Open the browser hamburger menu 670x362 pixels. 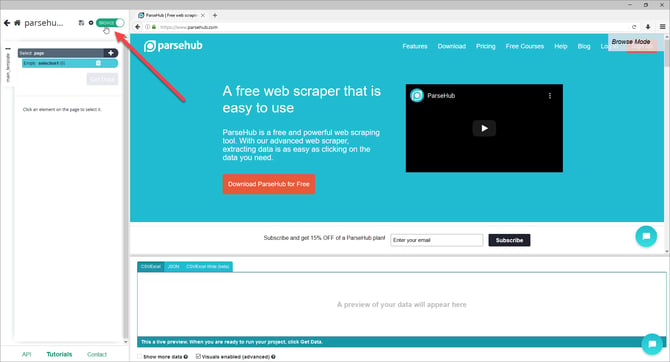662,26
